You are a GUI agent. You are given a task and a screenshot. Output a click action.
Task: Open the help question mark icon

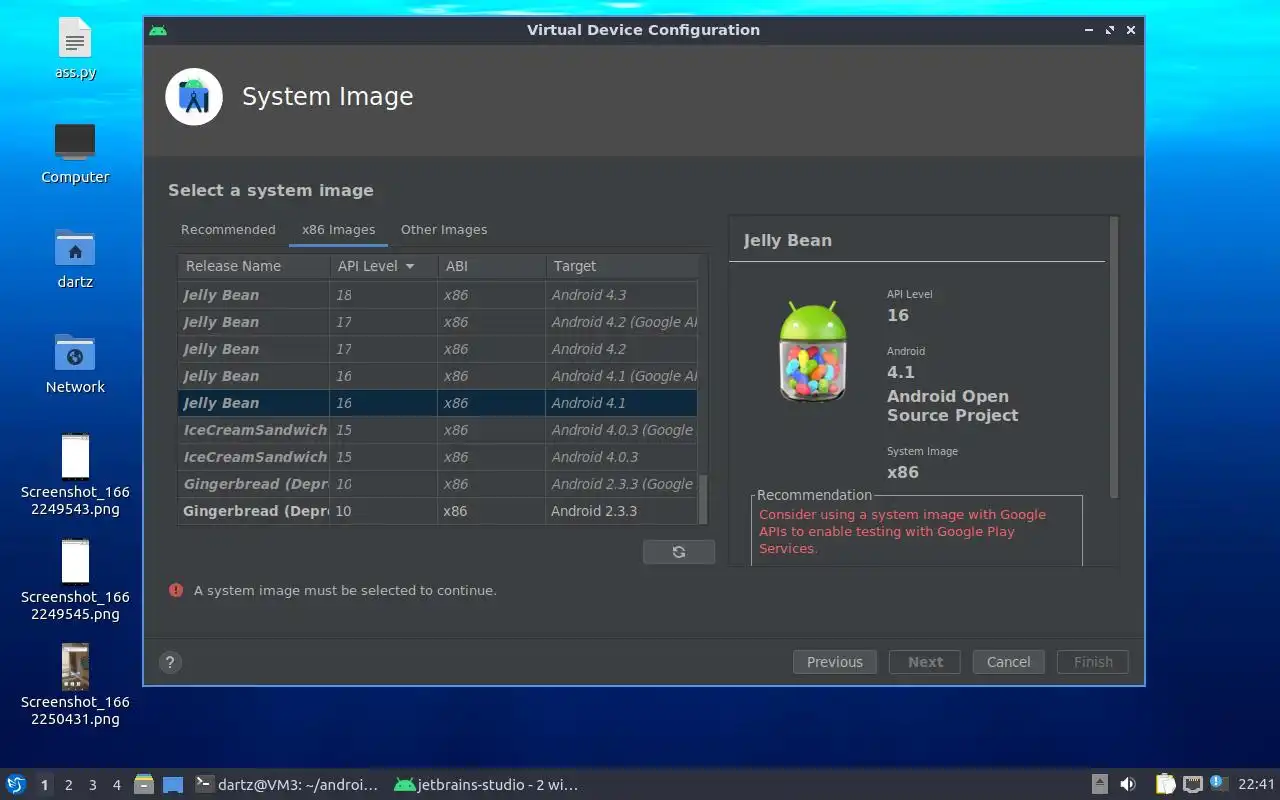coord(171,662)
